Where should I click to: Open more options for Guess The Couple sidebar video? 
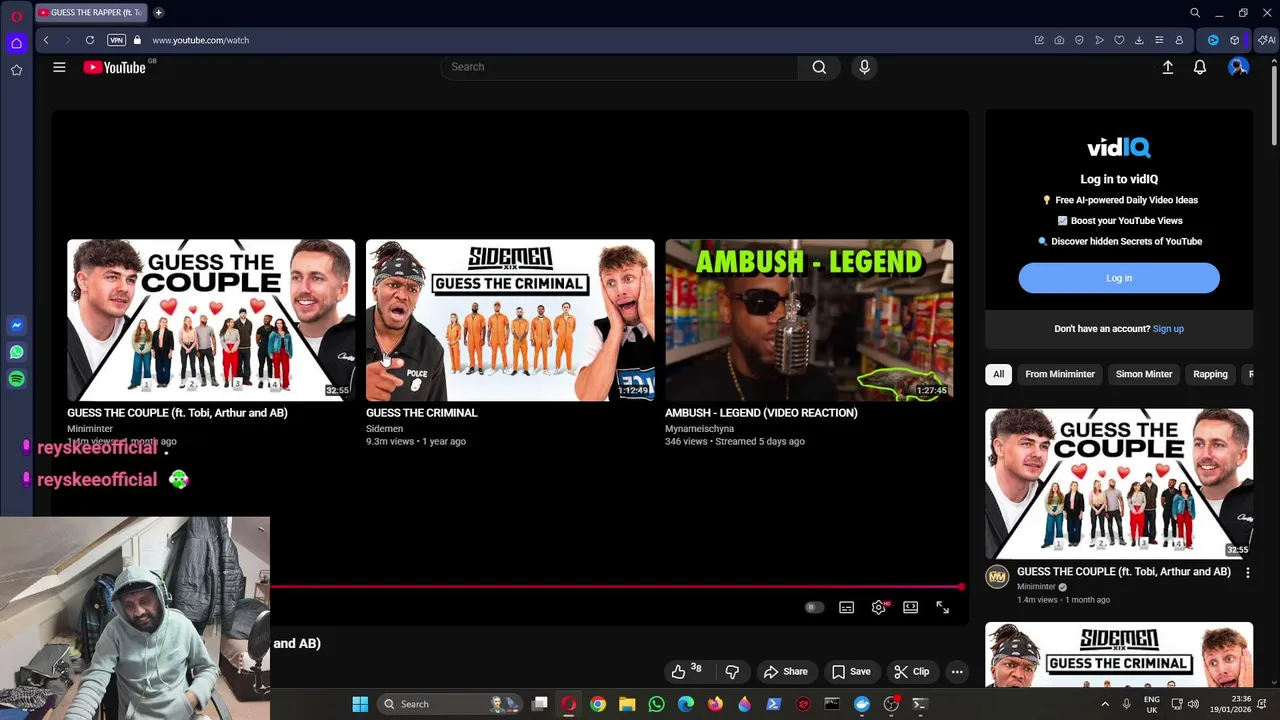[1247, 573]
